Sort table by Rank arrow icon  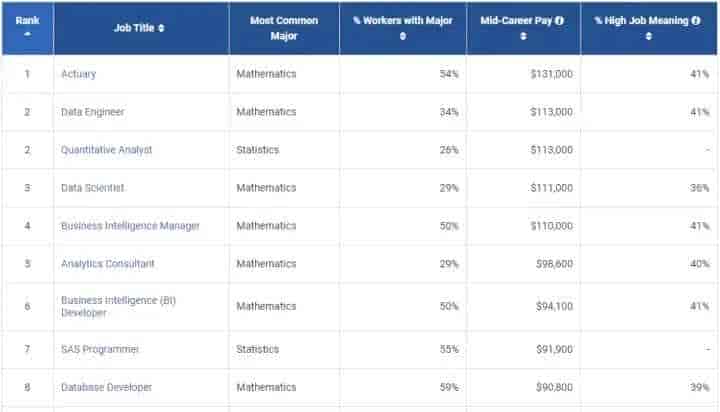point(28,34)
